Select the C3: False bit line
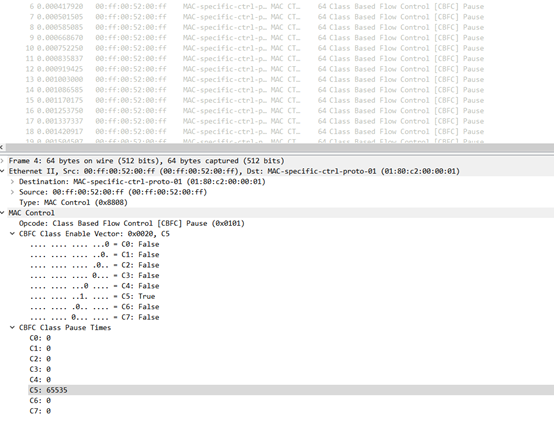 point(95,275)
